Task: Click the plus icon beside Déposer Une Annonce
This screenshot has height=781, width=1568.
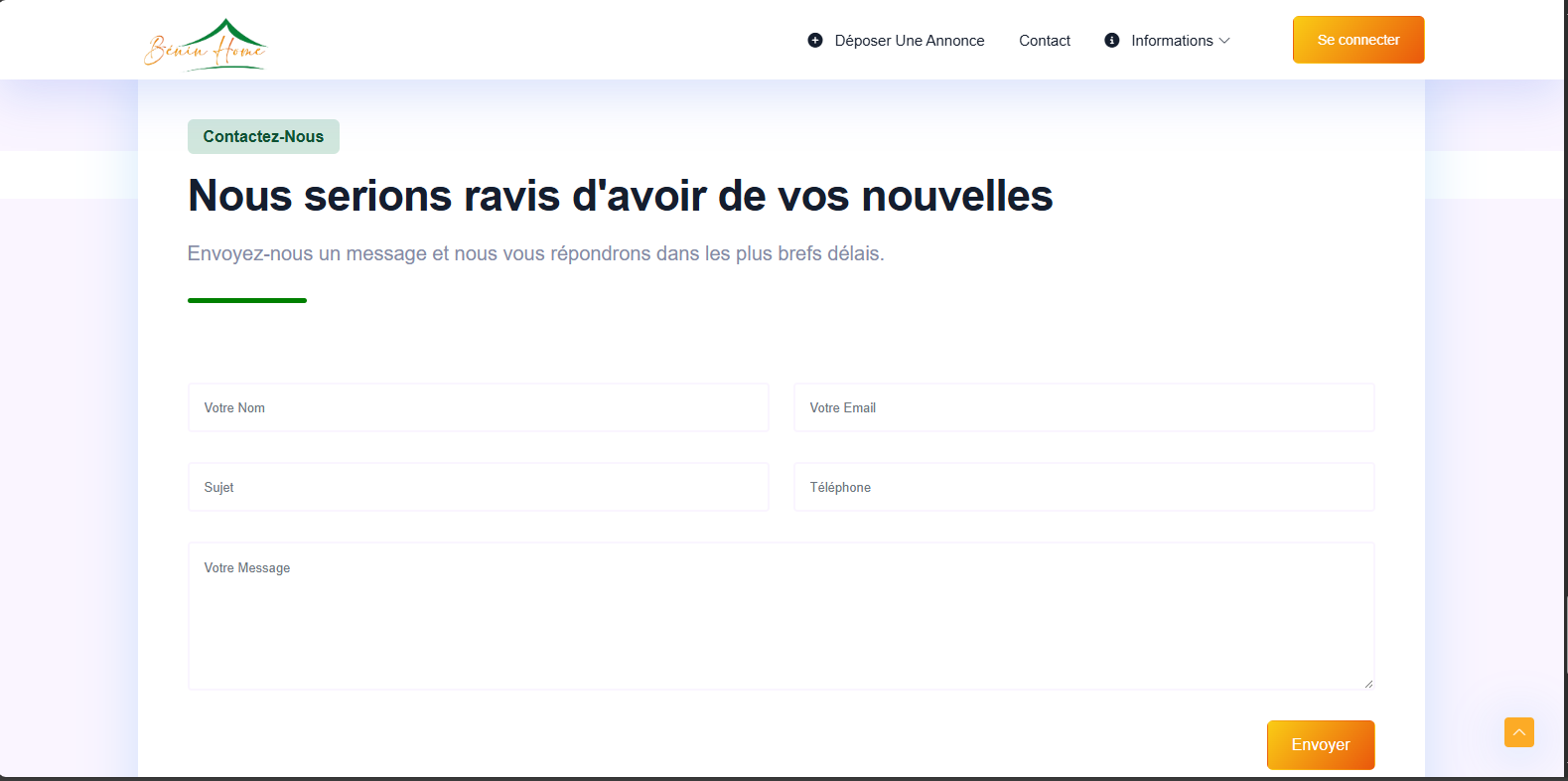Action: (815, 41)
